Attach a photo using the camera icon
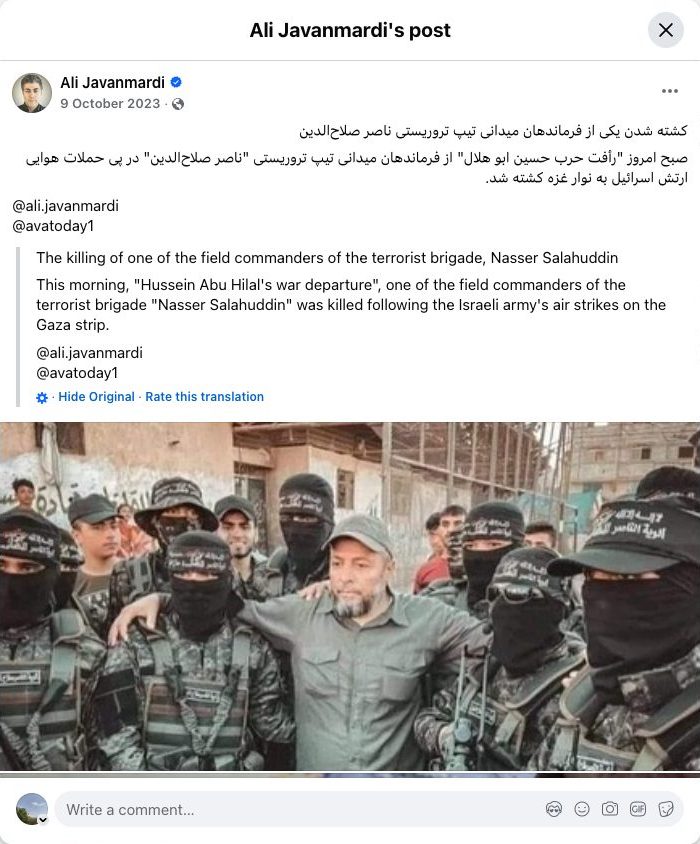The width and height of the screenshot is (700, 844). [610, 808]
